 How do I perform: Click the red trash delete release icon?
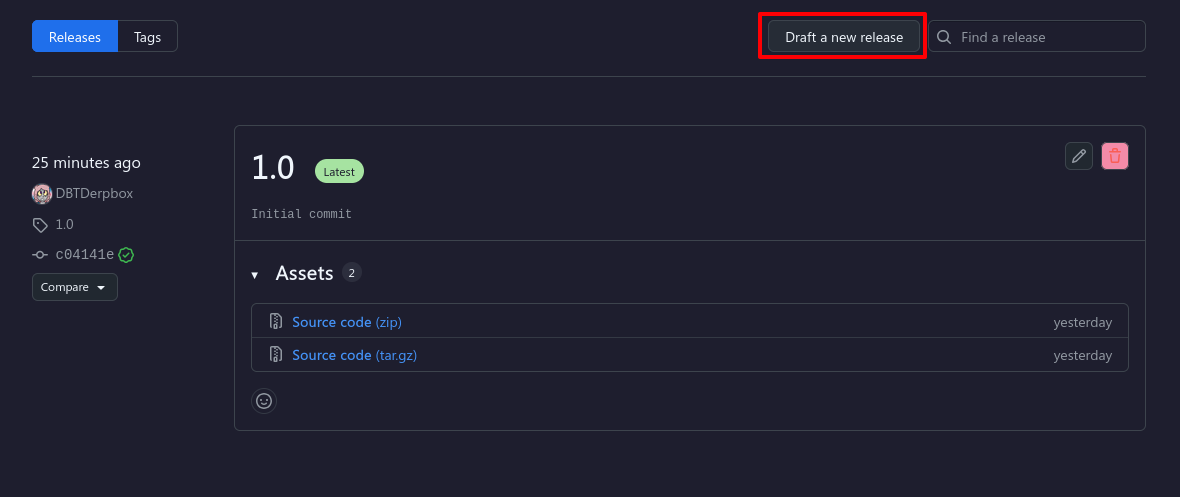click(x=1115, y=157)
